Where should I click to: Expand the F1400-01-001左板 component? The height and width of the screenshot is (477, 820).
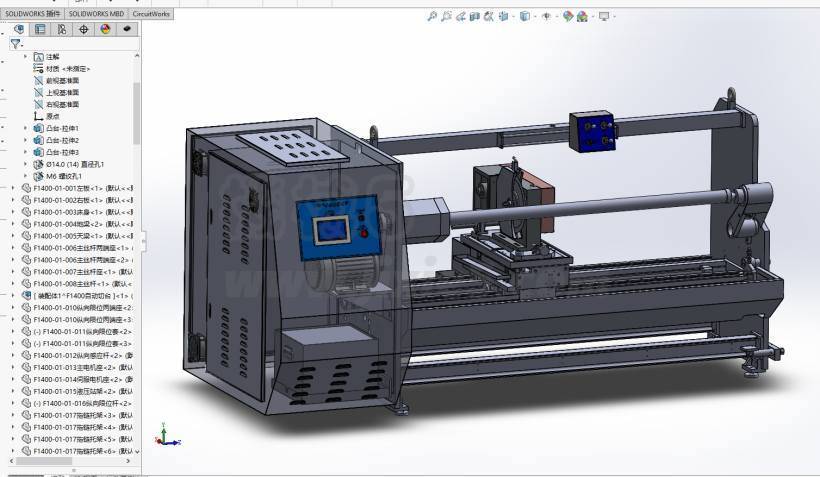[13, 188]
